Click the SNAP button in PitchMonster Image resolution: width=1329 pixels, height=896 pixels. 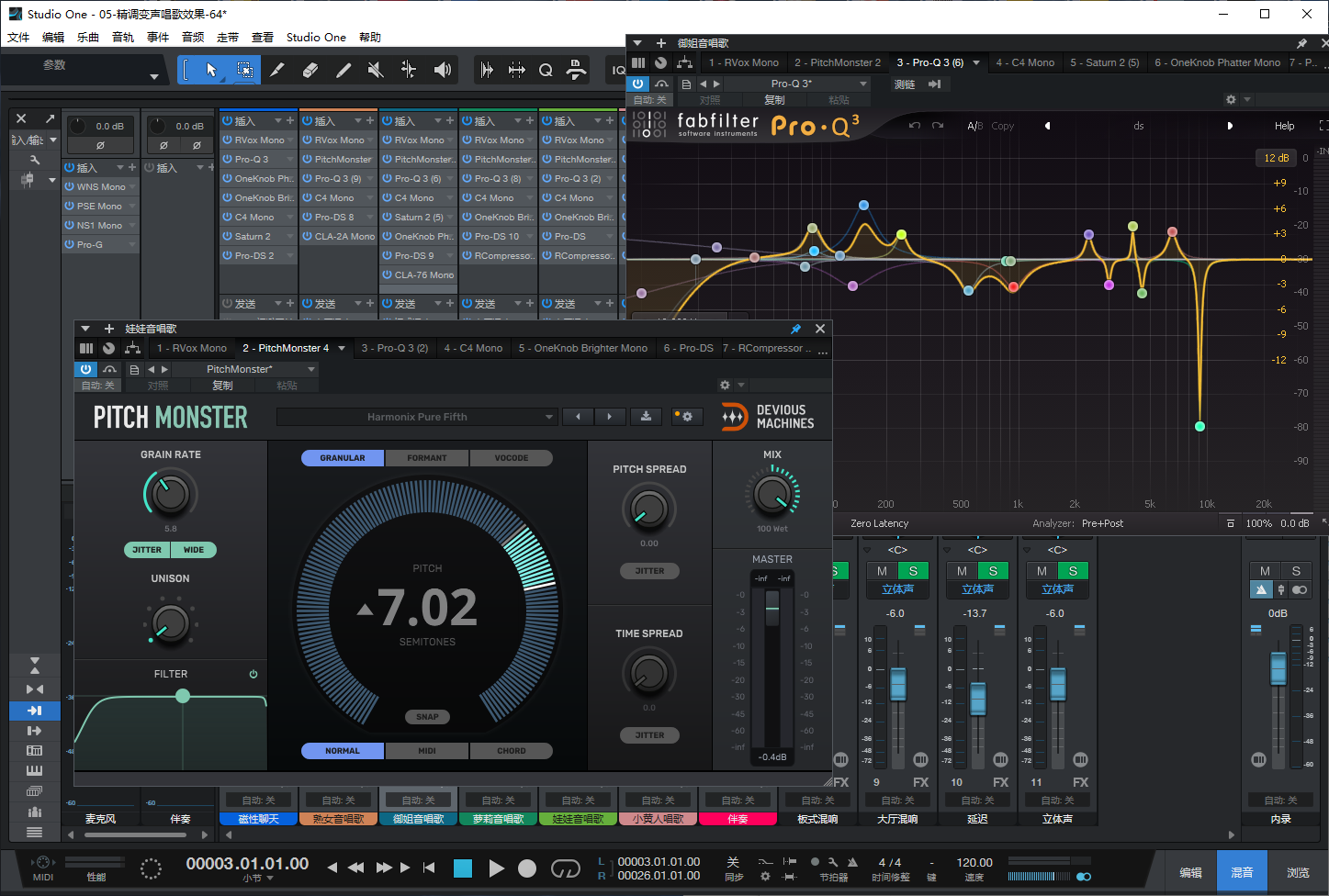pos(427,717)
